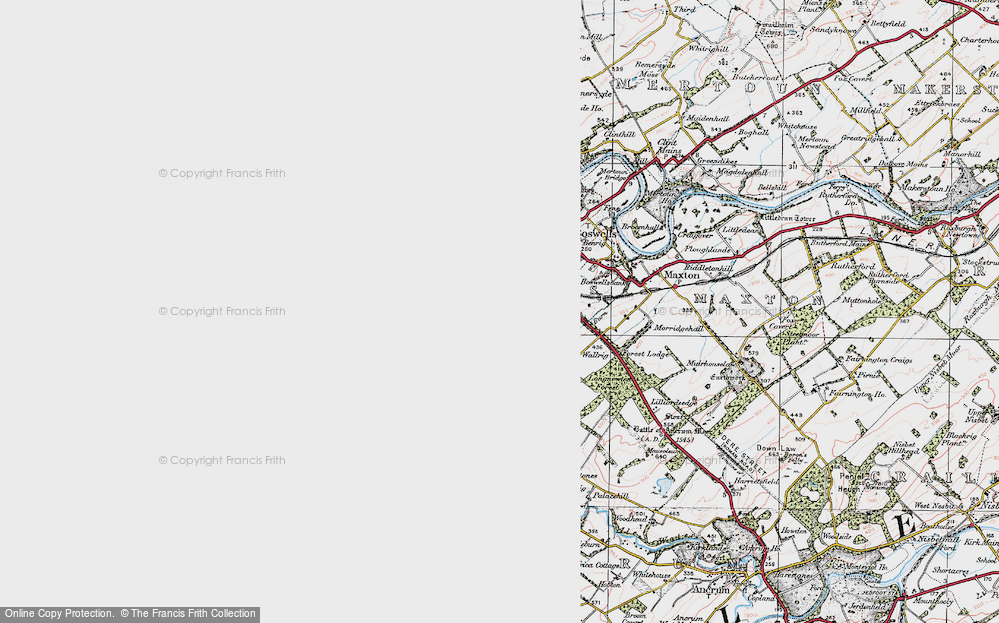
Task: Click the Muirhouselaw label
Action: click(709, 364)
